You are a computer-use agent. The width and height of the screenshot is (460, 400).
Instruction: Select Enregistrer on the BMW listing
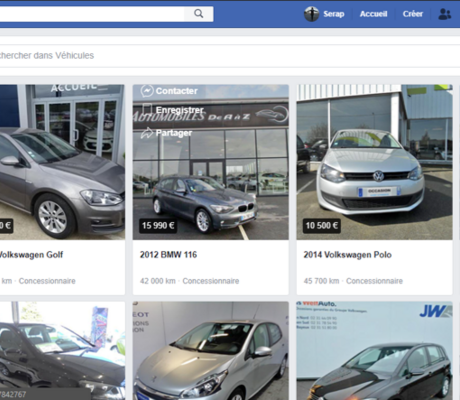pos(179,110)
